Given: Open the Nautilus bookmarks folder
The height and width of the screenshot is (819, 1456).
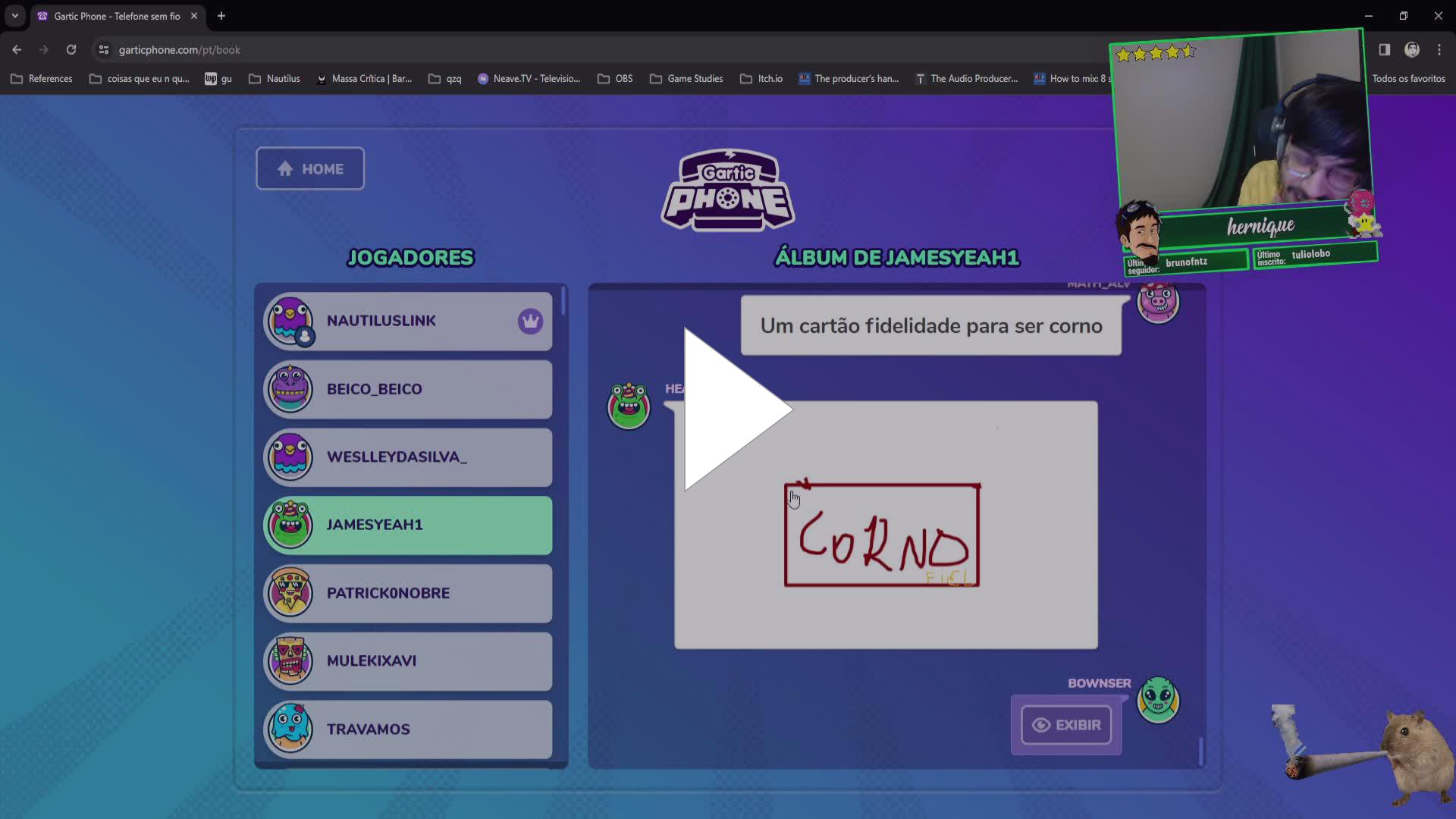Looking at the screenshot, I should tap(275, 78).
